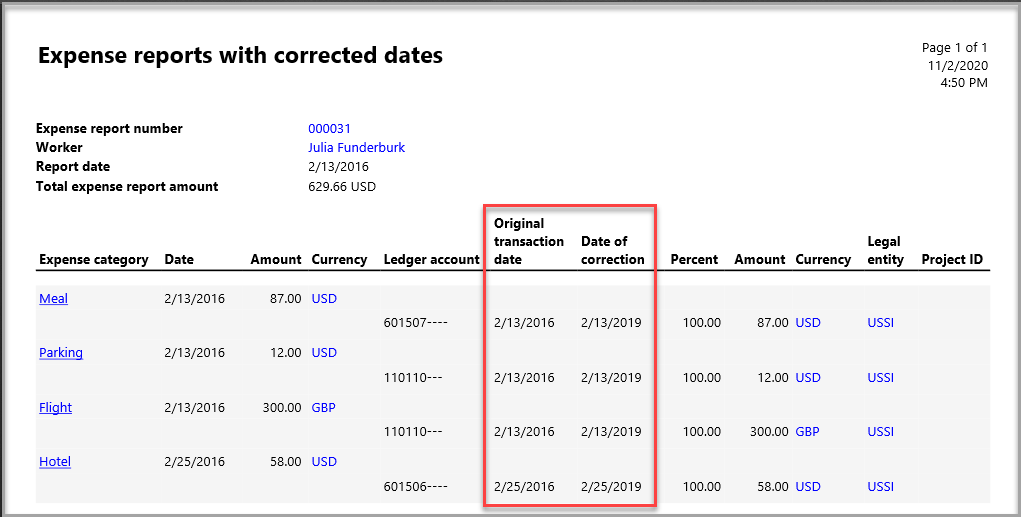Click the Flight amount 300.00
The width and height of the screenshot is (1021, 517).
point(282,408)
